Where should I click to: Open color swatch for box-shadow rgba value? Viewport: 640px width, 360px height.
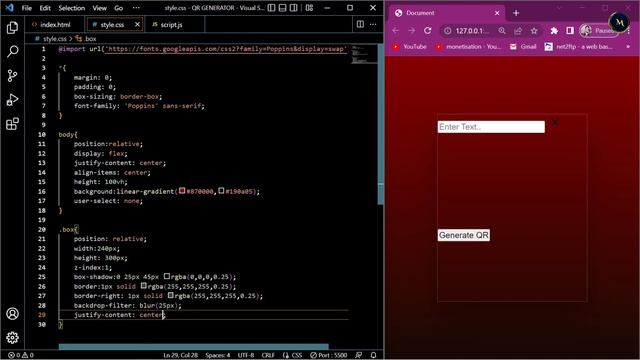(167, 276)
